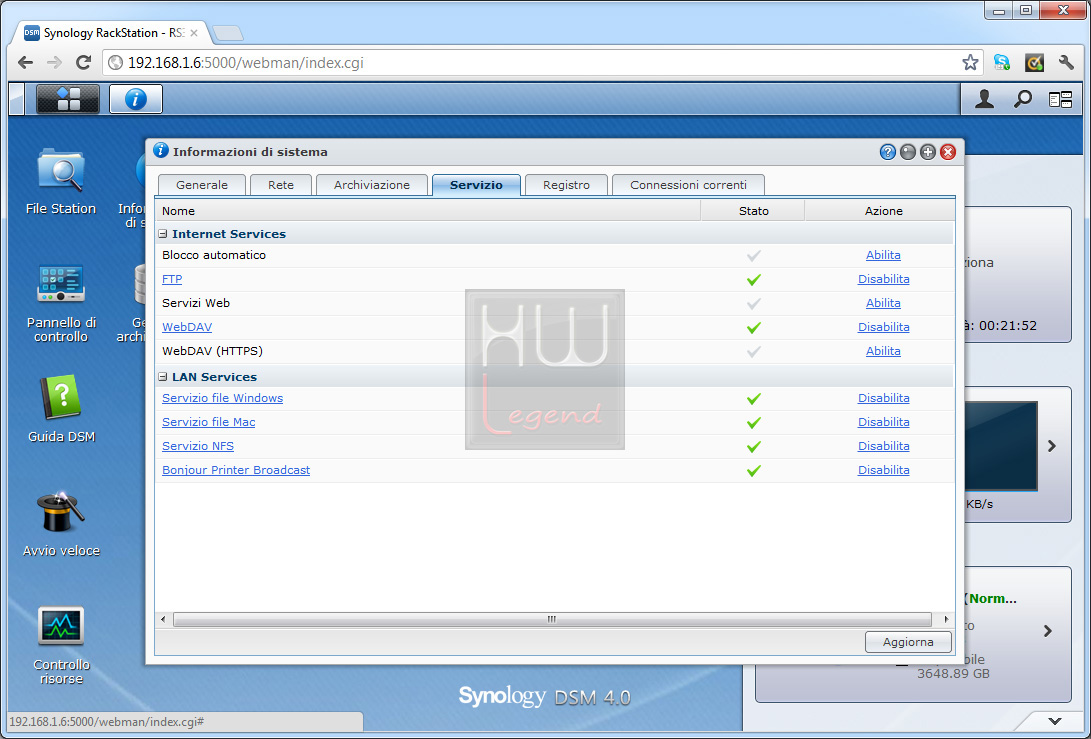This screenshot has height=739, width=1091.
Task: Open a new browser tab
Action: 227,33
